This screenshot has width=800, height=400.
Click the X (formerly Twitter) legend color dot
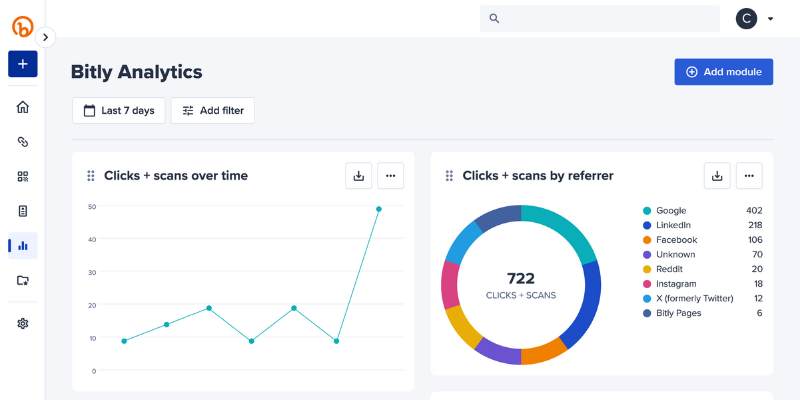click(x=647, y=298)
